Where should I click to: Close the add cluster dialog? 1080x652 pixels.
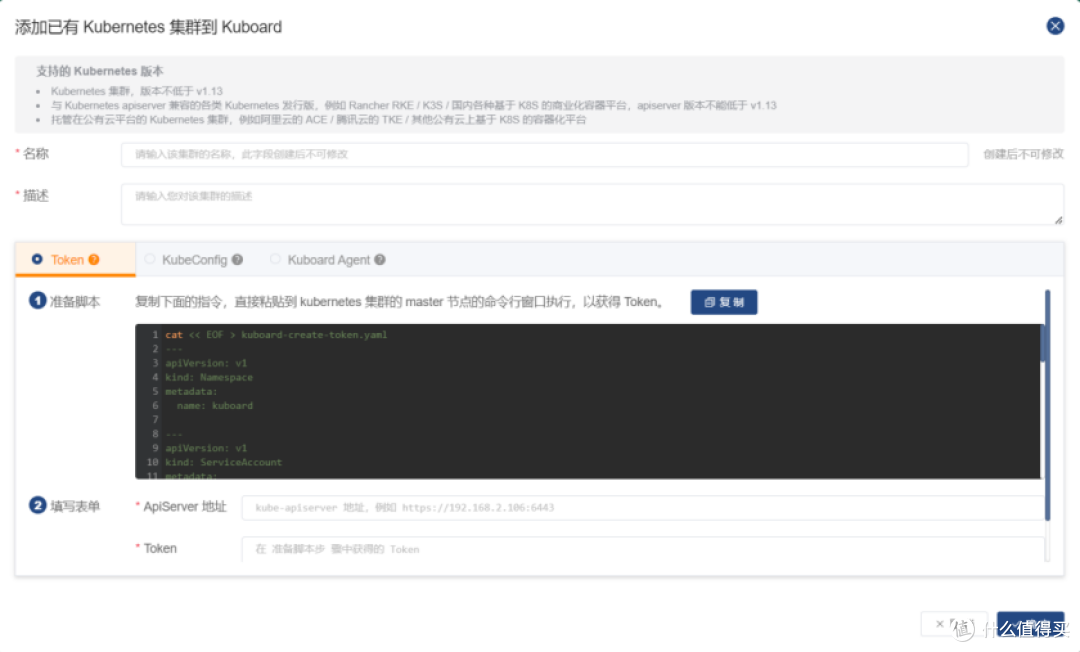coord(1055,26)
